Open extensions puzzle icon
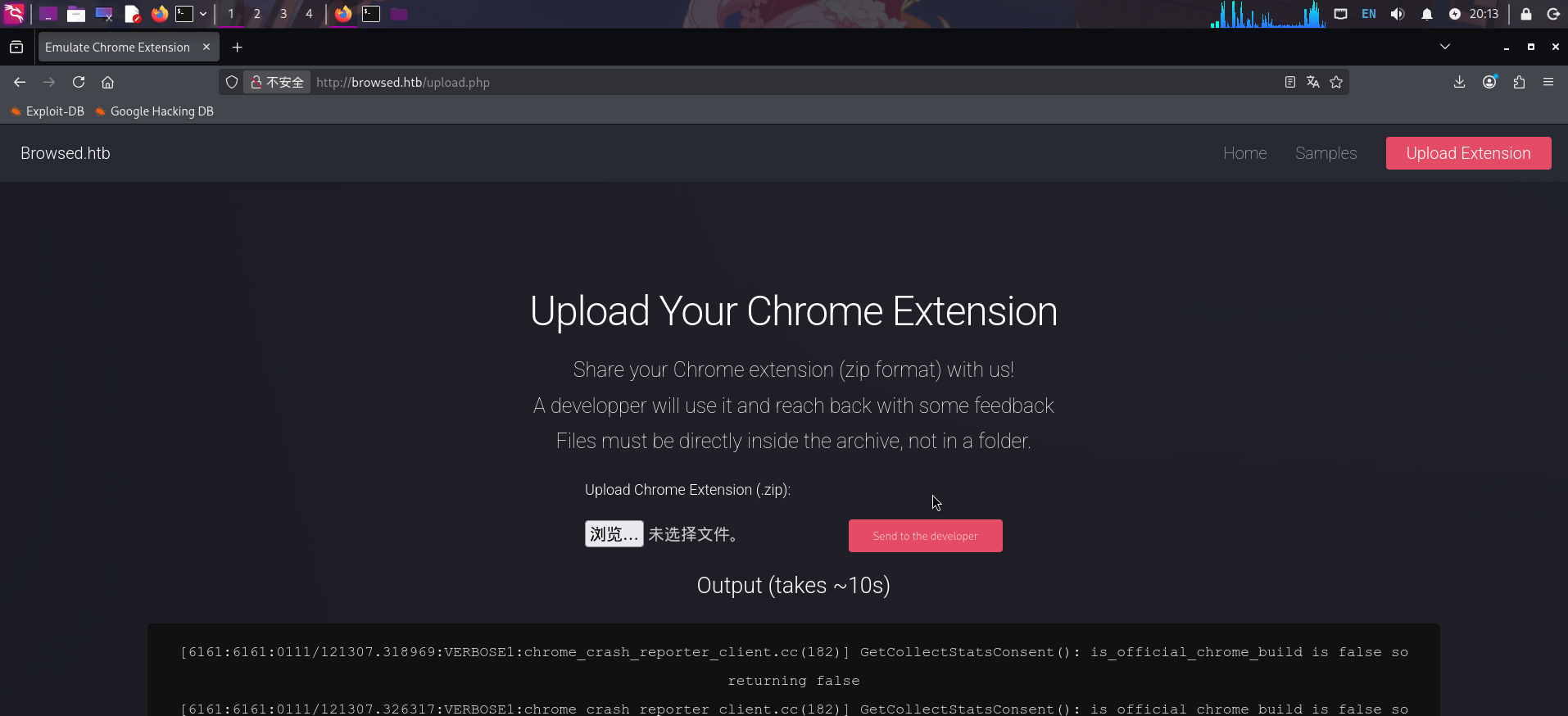 tap(1519, 82)
